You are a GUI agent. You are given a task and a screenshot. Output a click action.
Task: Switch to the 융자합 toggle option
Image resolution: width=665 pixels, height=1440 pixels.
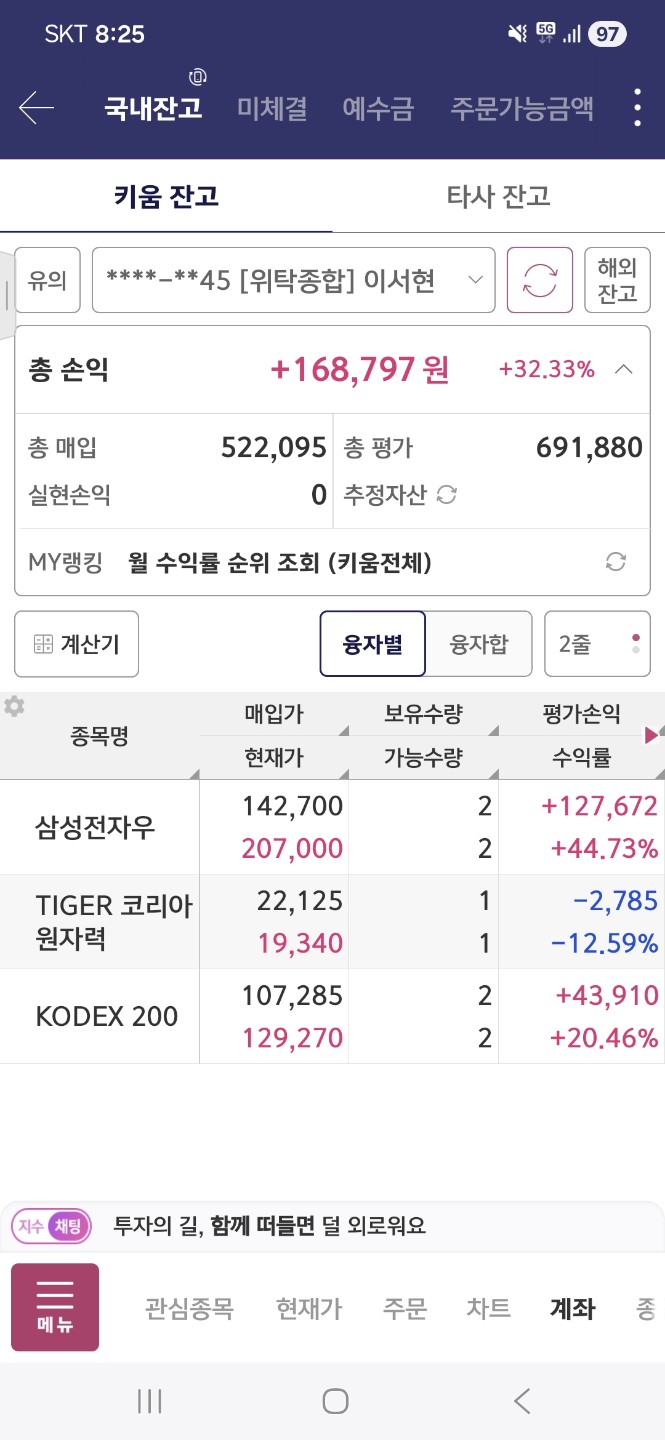pos(479,644)
